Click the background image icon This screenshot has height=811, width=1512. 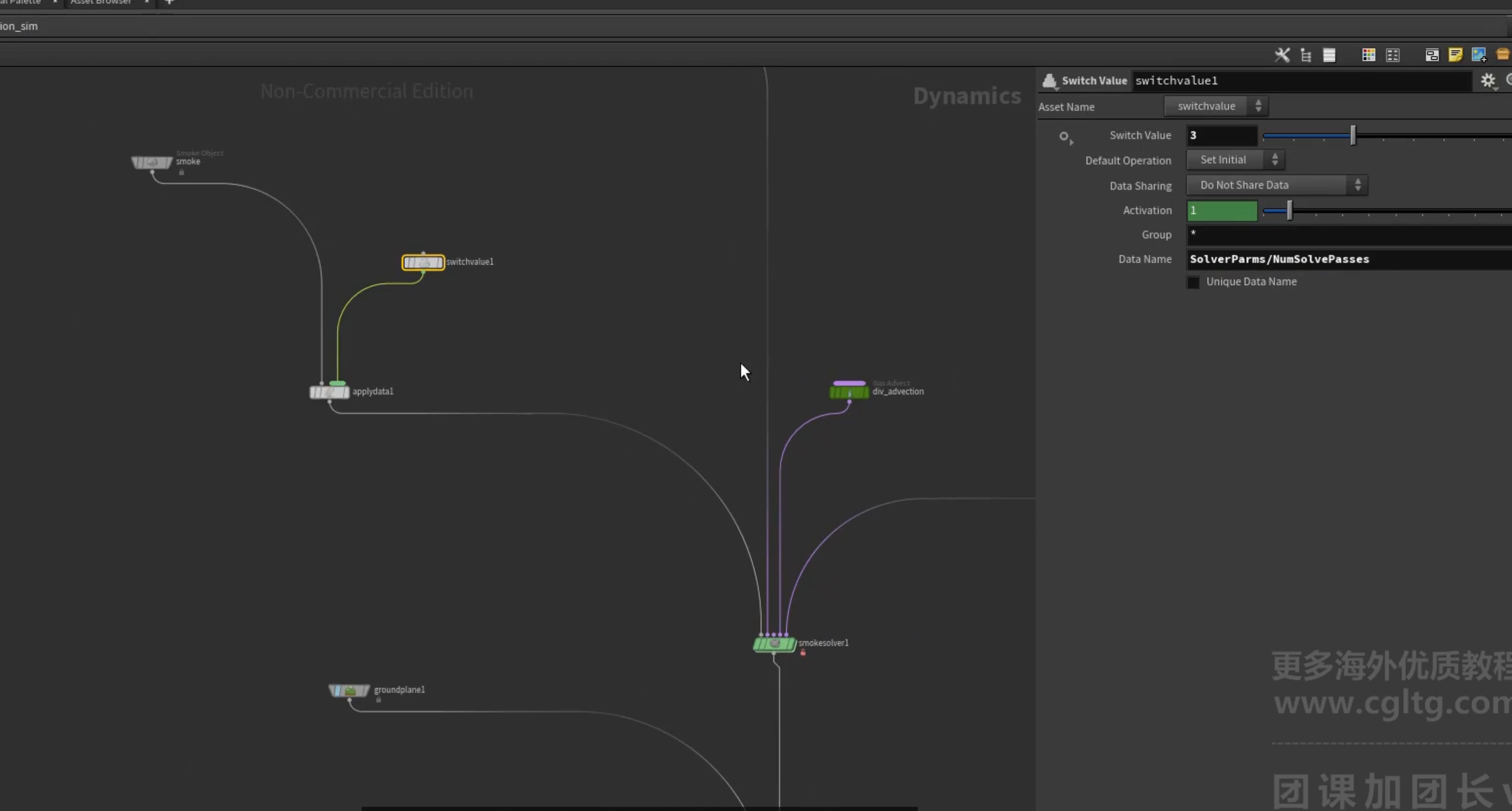click(x=1478, y=55)
